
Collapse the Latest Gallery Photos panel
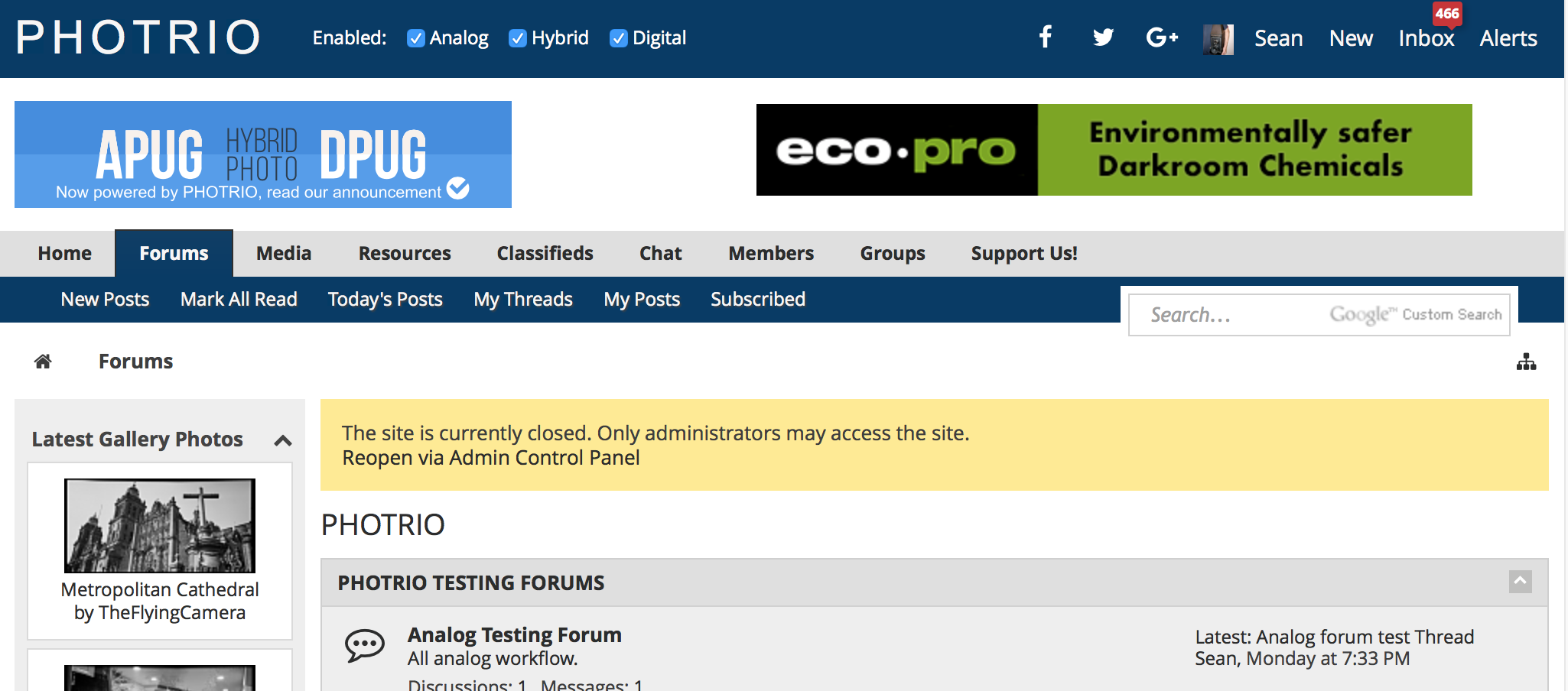(x=283, y=440)
